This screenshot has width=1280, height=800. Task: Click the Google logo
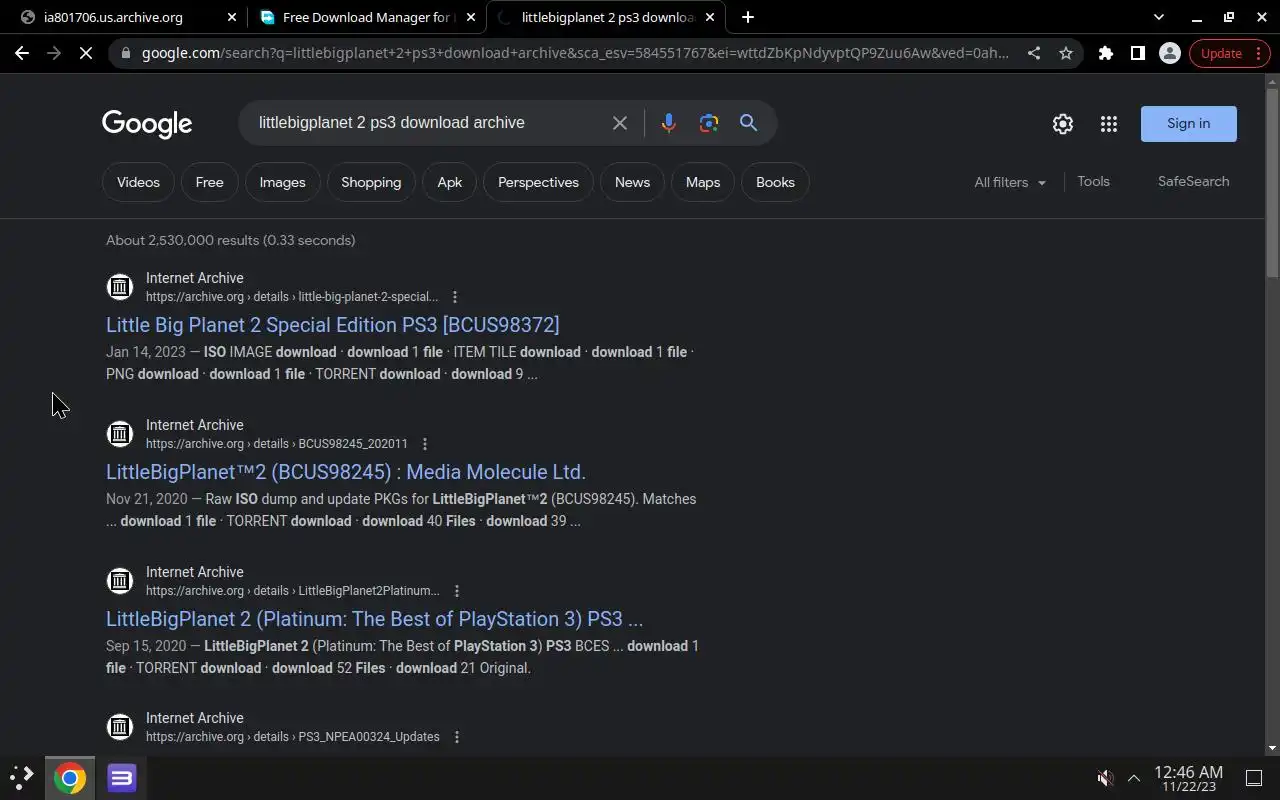[147, 124]
